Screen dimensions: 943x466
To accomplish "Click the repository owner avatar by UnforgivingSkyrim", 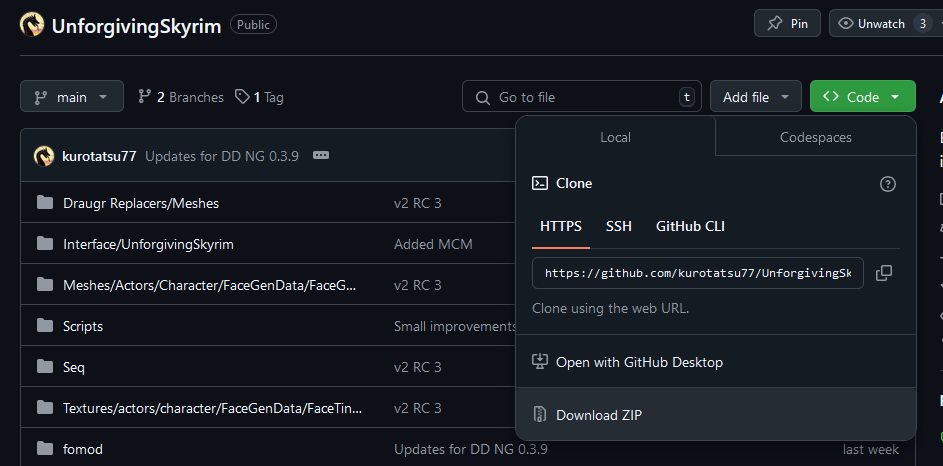I will 32,25.
